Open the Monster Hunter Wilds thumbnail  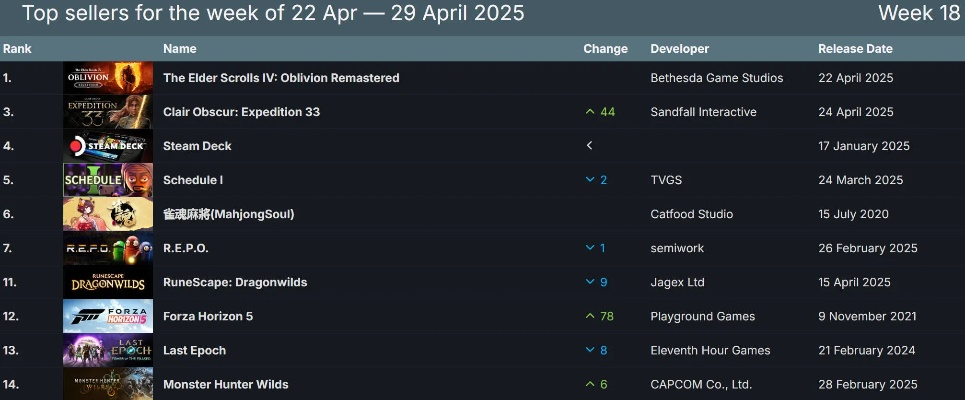pos(108,384)
